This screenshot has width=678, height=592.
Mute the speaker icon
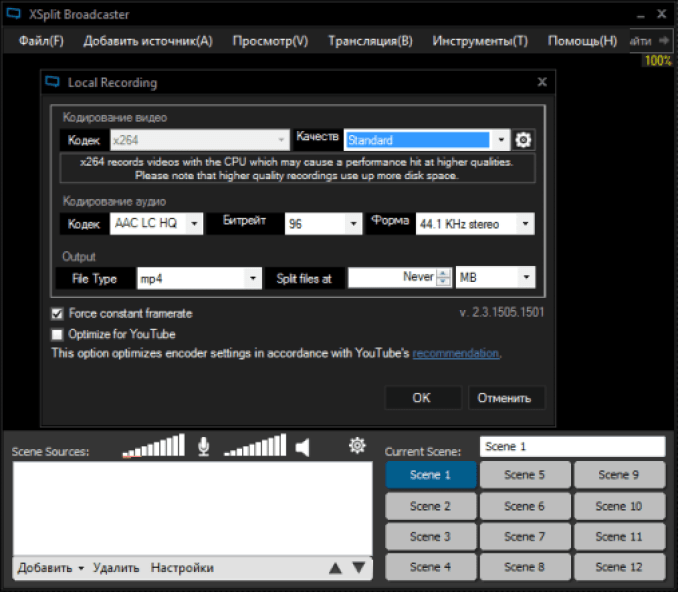tap(302, 447)
